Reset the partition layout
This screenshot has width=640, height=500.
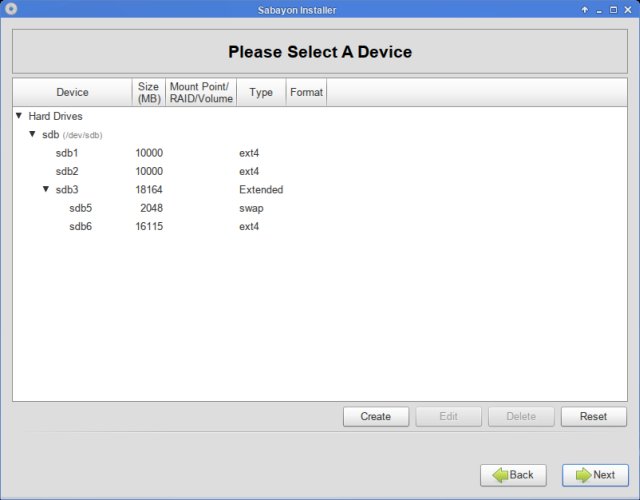pyautogui.click(x=593, y=416)
